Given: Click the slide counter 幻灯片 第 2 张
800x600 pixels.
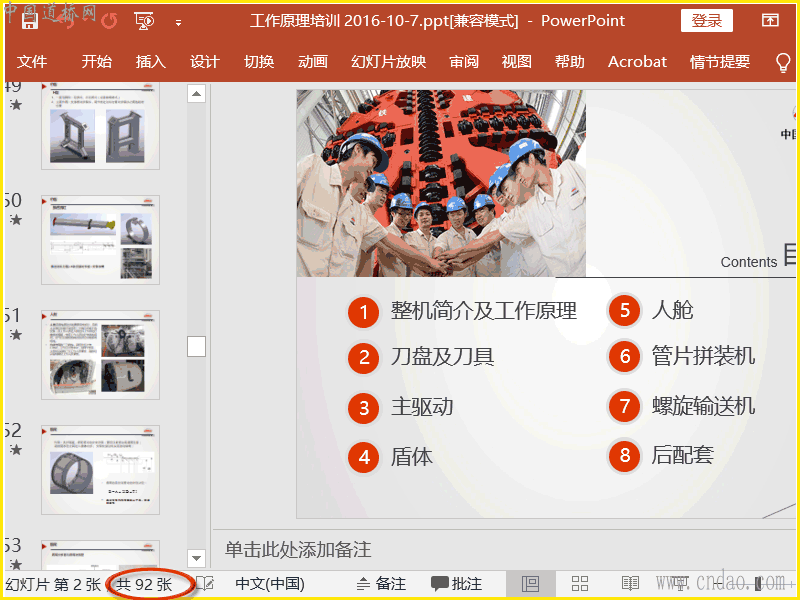Looking at the screenshot, I should click(x=53, y=584).
